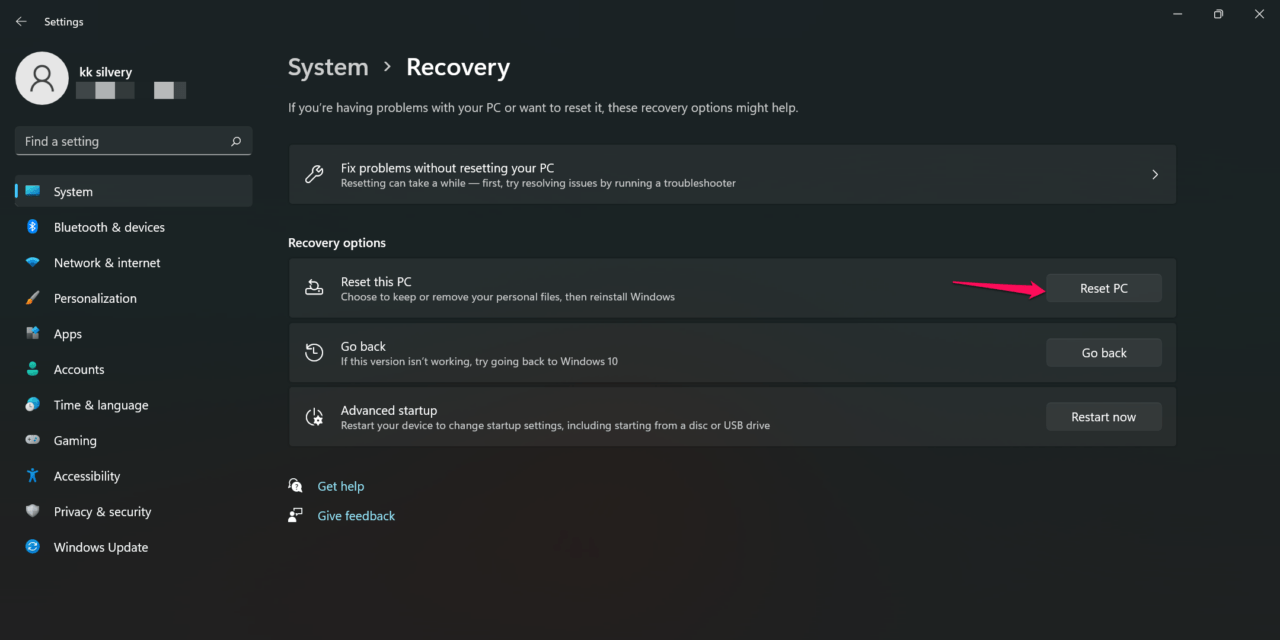Image resolution: width=1280 pixels, height=640 pixels.
Task: Click the Give feedback link
Action: pos(355,515)
